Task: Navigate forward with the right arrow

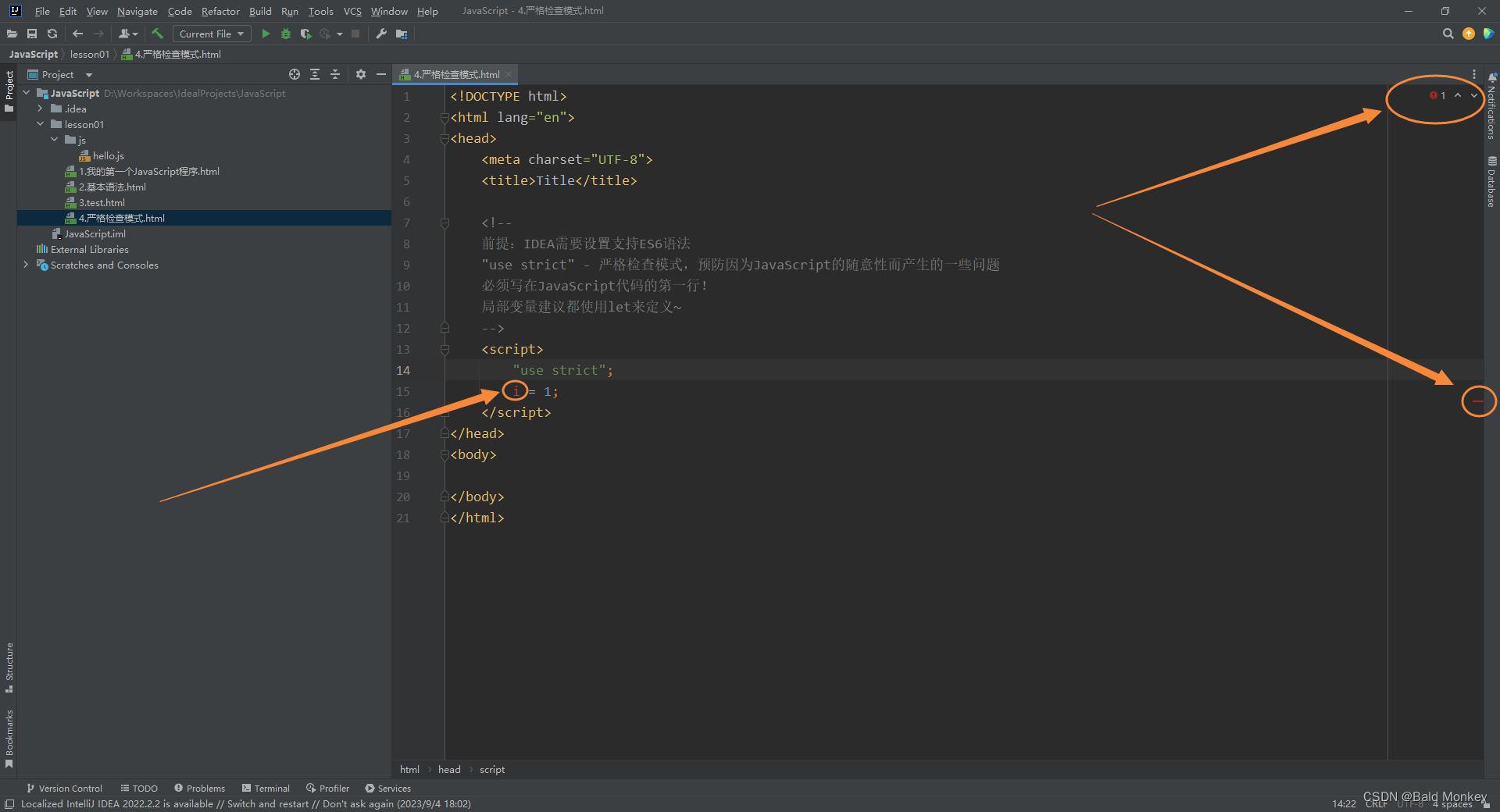Action: [x=98, y=34]
